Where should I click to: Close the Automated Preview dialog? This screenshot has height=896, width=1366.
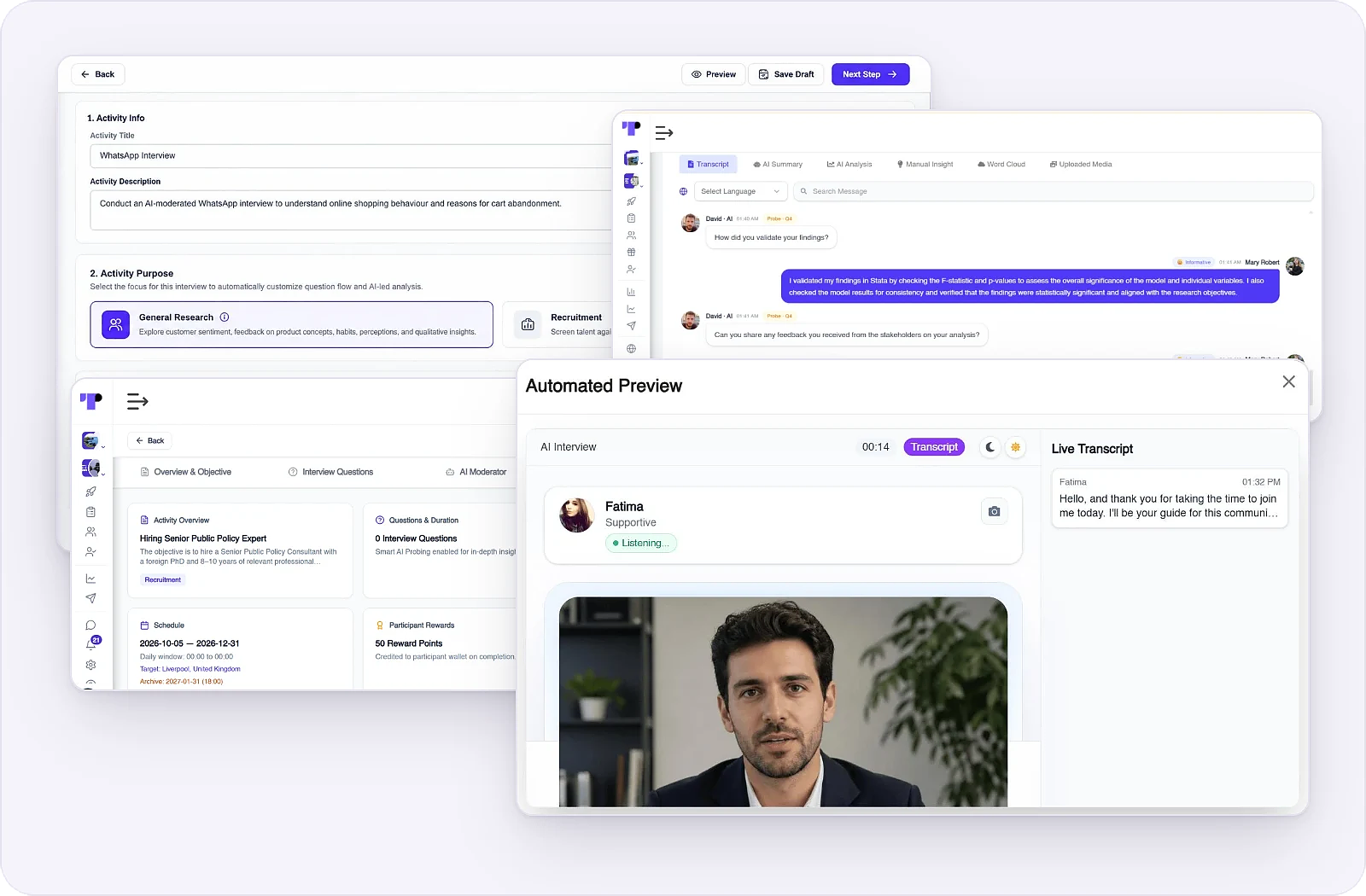click(1288, 381)
